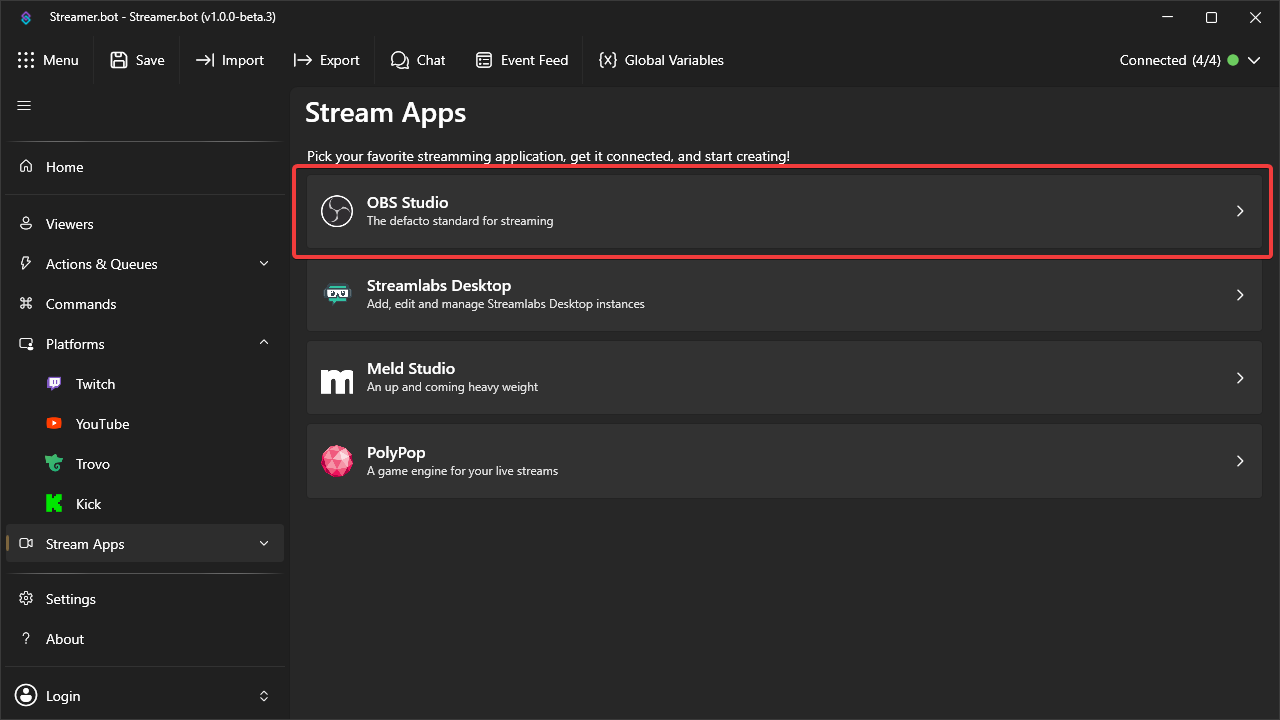
Task: Open the Import dialog
Action: click(x=229, y=60)
